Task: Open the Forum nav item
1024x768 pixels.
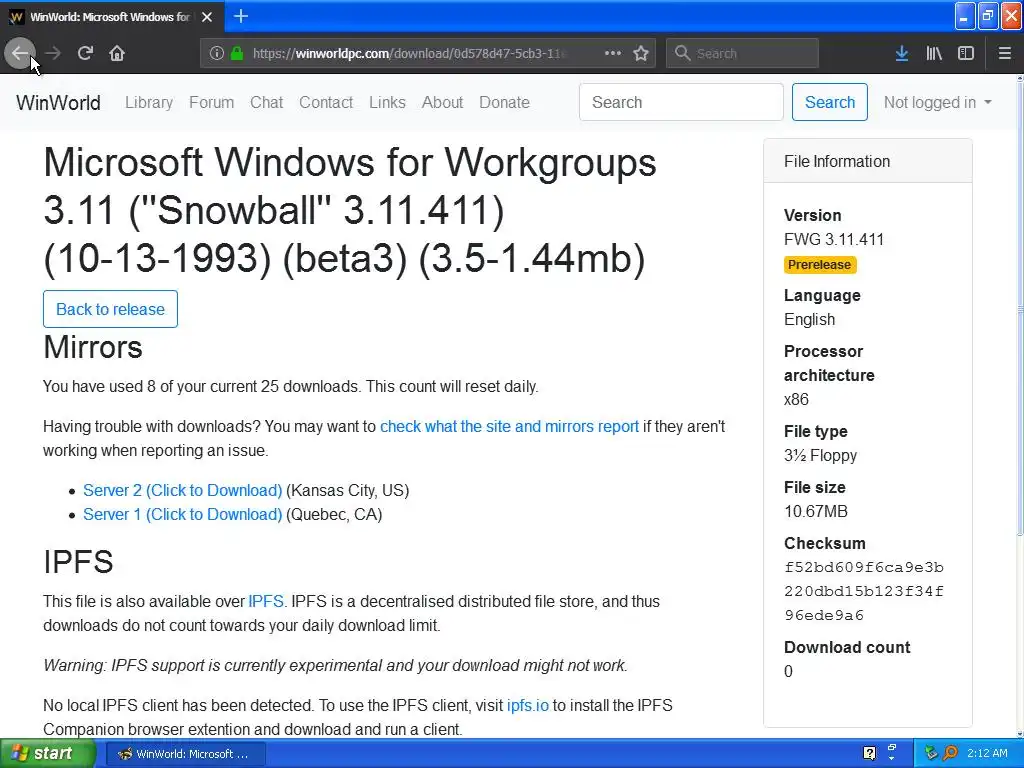Action: click(x=212, y=103)
